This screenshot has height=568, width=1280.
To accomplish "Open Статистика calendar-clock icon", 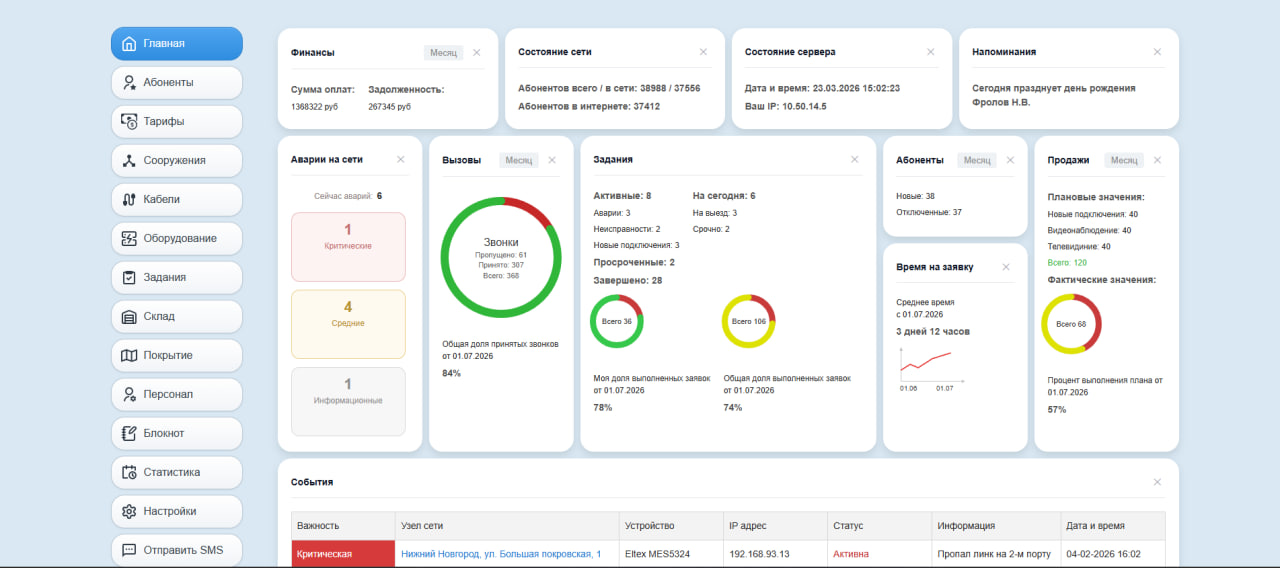I will click(128, 472).
